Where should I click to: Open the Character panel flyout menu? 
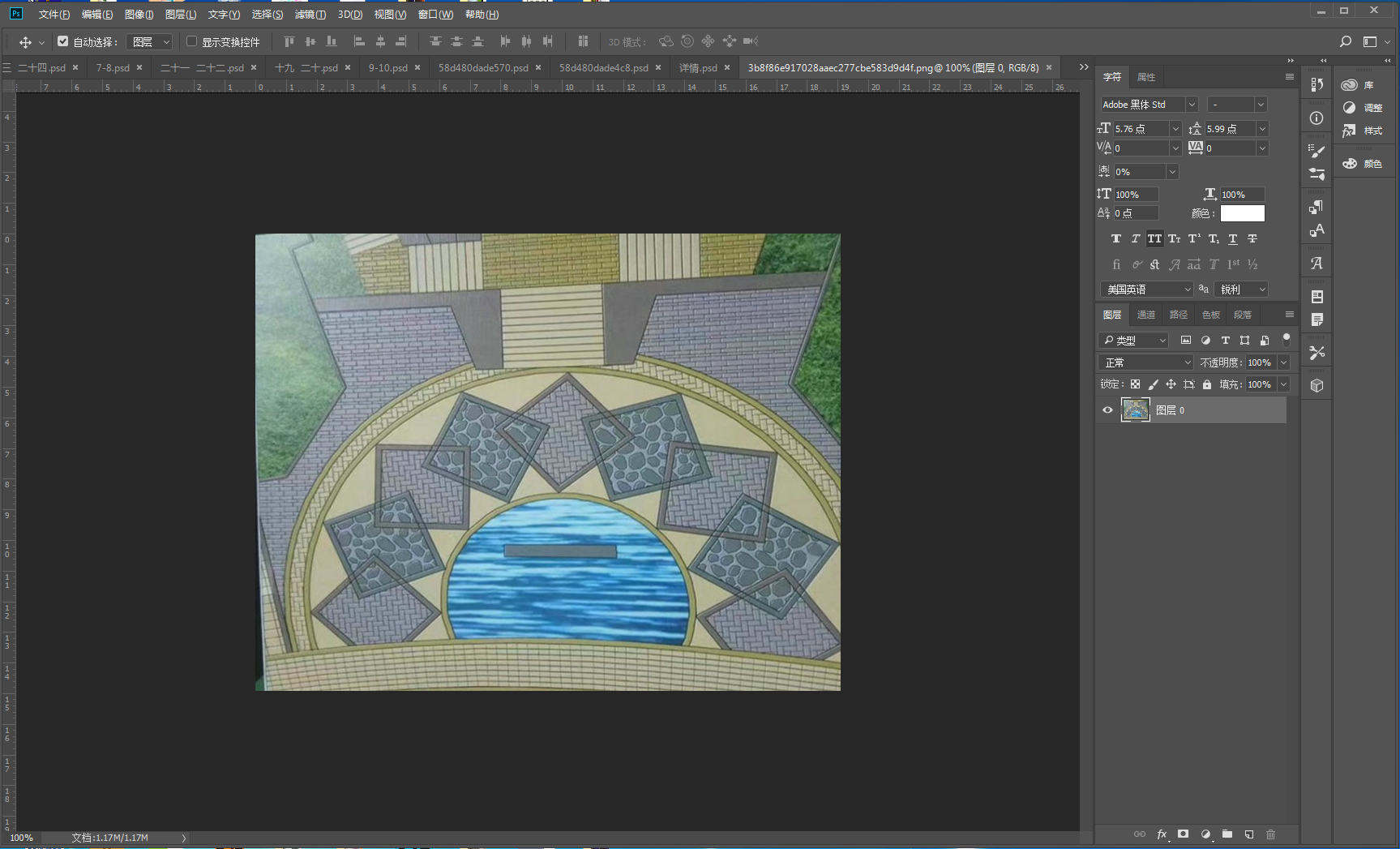pos(1290,77)
